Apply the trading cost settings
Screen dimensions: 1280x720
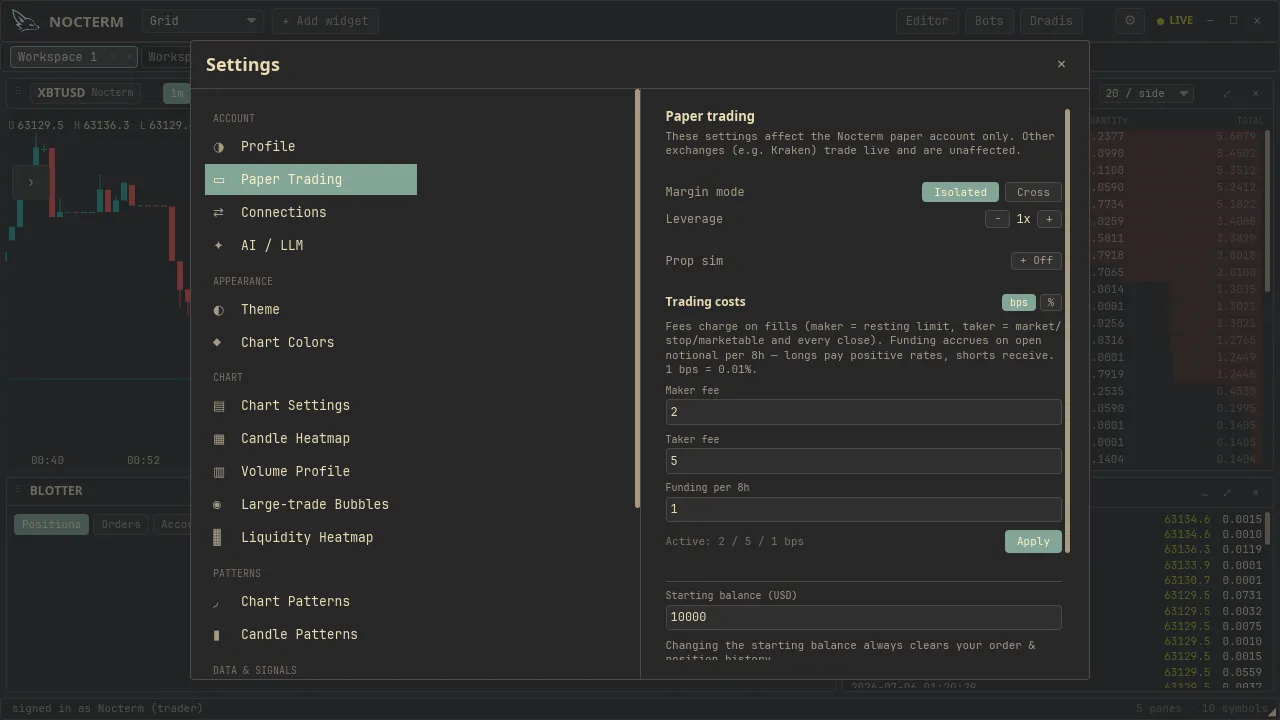click(1033, 541)
